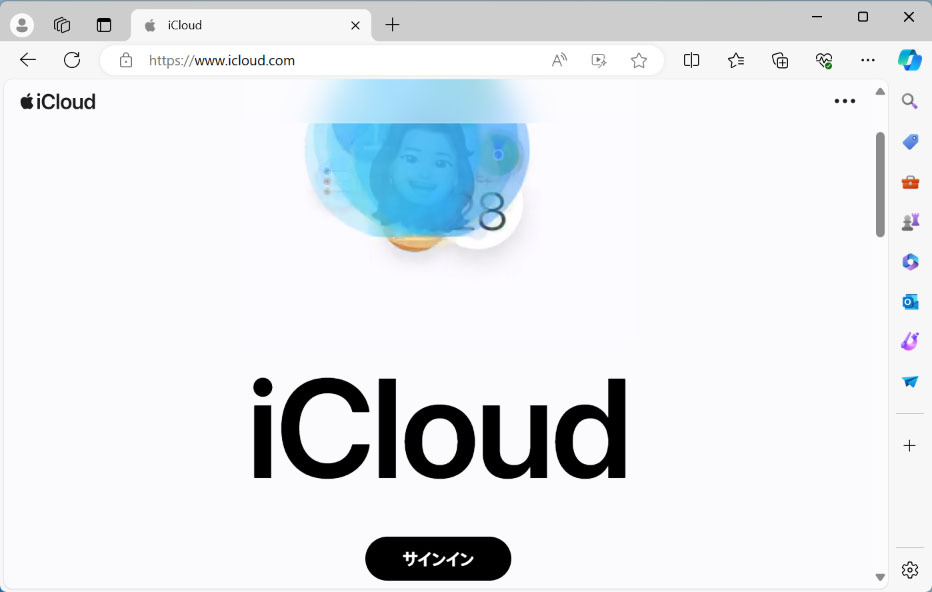Click the vertical scrollbar thumb
Screen dimensions: 932x592
(x=880, y=185)
